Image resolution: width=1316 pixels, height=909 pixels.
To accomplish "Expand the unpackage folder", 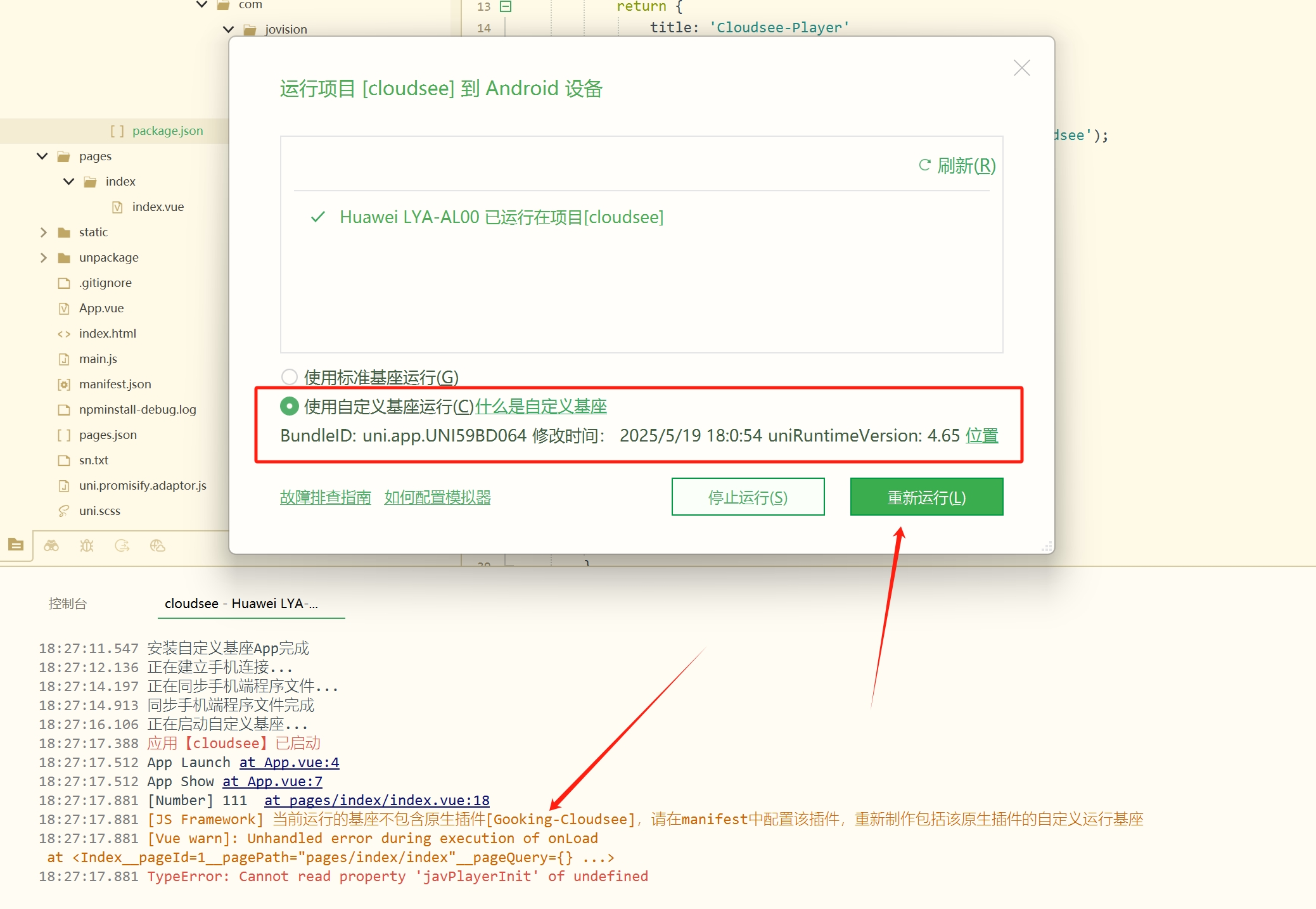I will 42,258.
